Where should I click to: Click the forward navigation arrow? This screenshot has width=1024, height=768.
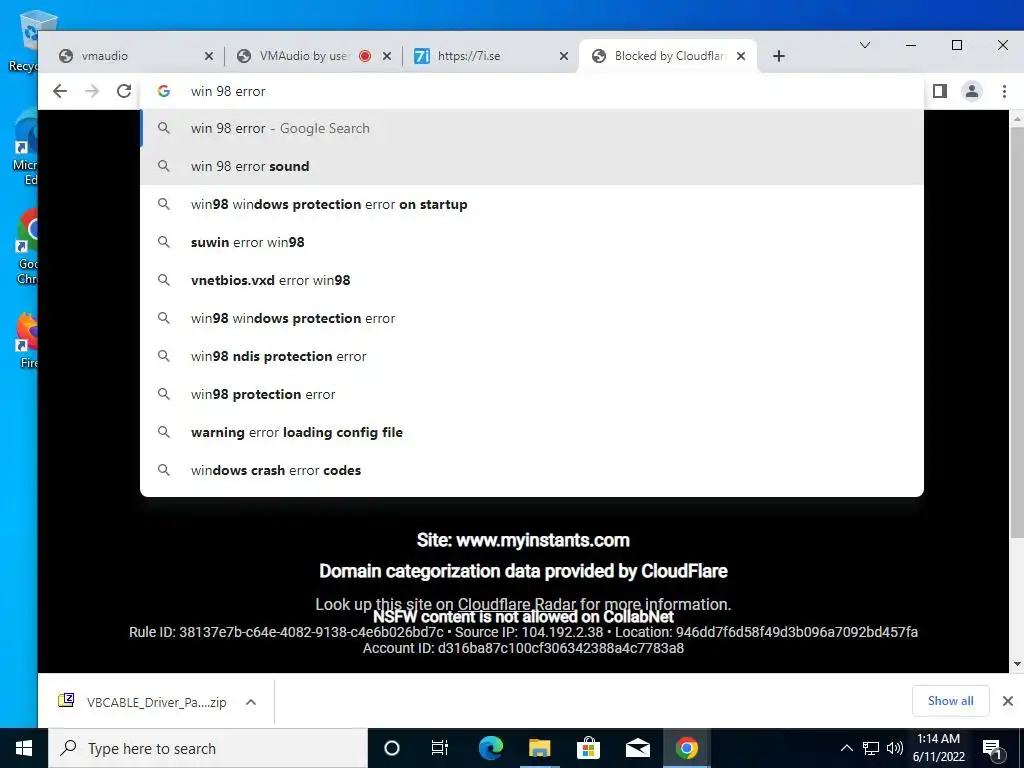click(x=92, y=91)
